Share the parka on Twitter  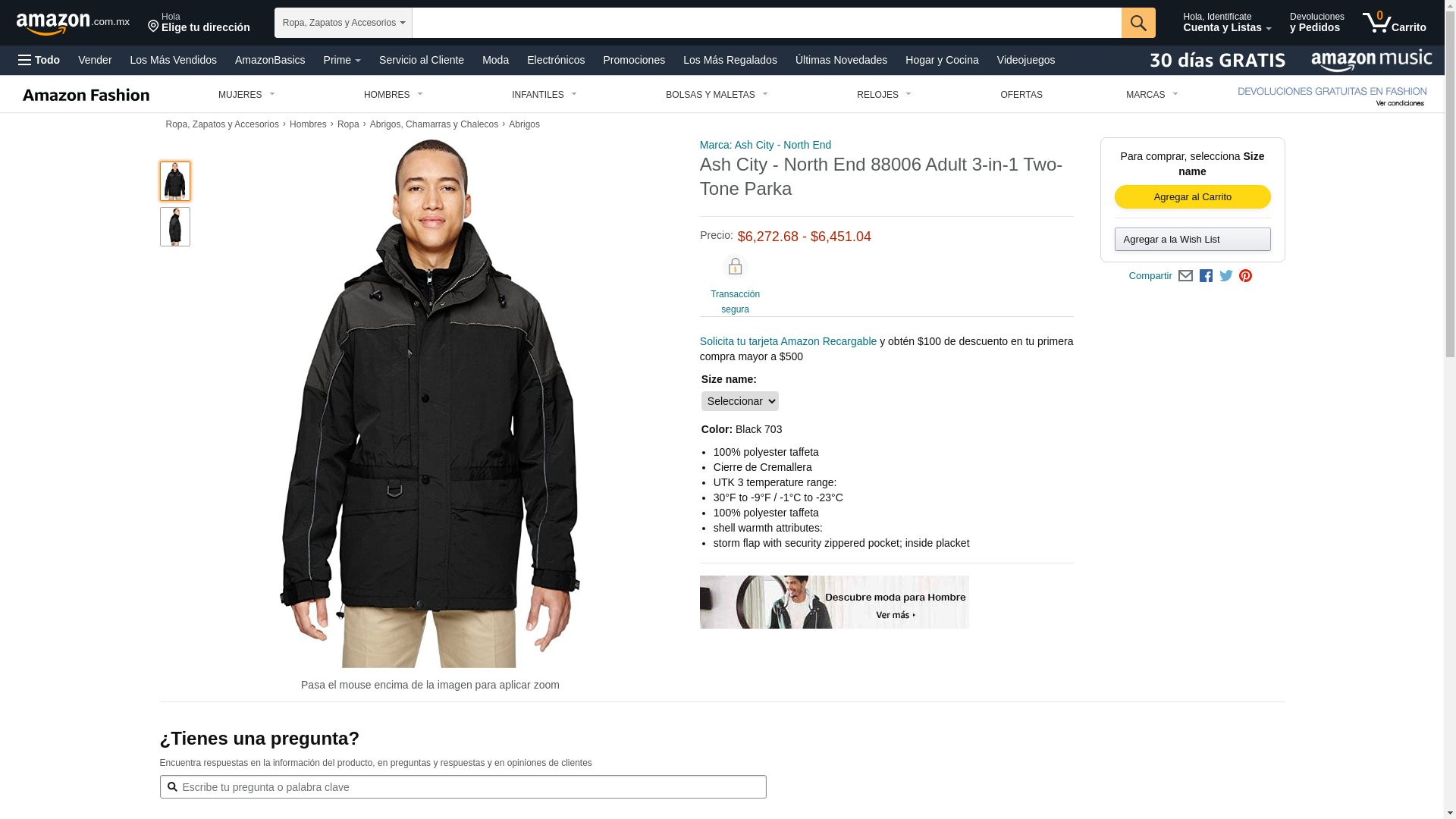pos(1226,276)
